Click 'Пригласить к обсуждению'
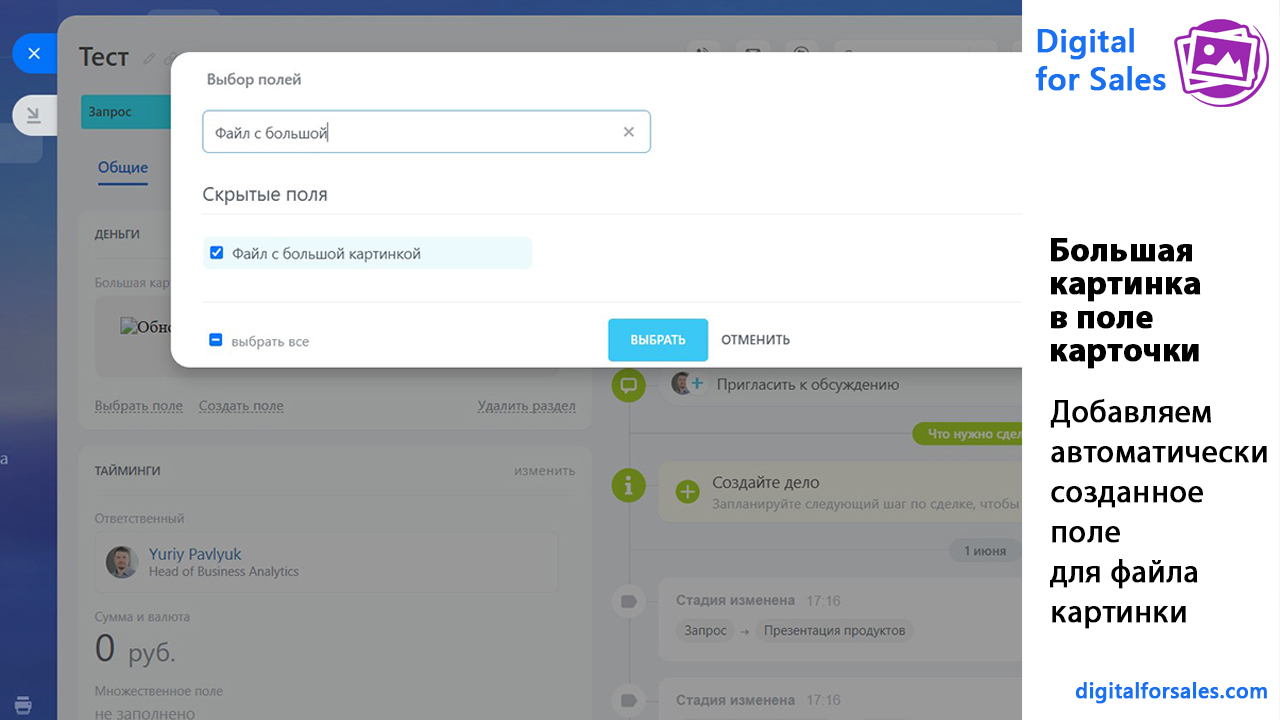The height and width of the screenshot is (720, 1280). 808,384
